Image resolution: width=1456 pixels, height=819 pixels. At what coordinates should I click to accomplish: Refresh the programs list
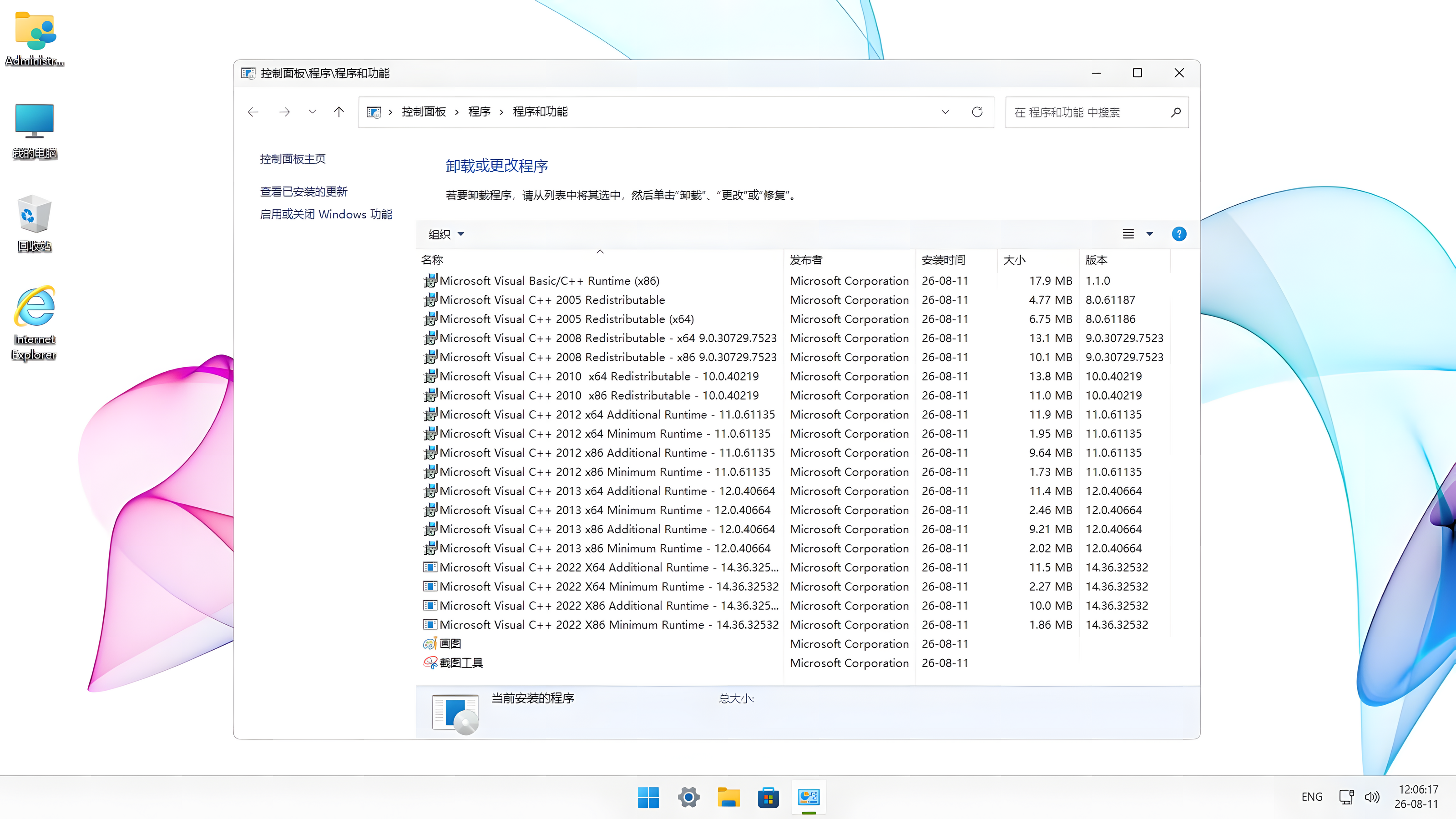tap(977, 112)
